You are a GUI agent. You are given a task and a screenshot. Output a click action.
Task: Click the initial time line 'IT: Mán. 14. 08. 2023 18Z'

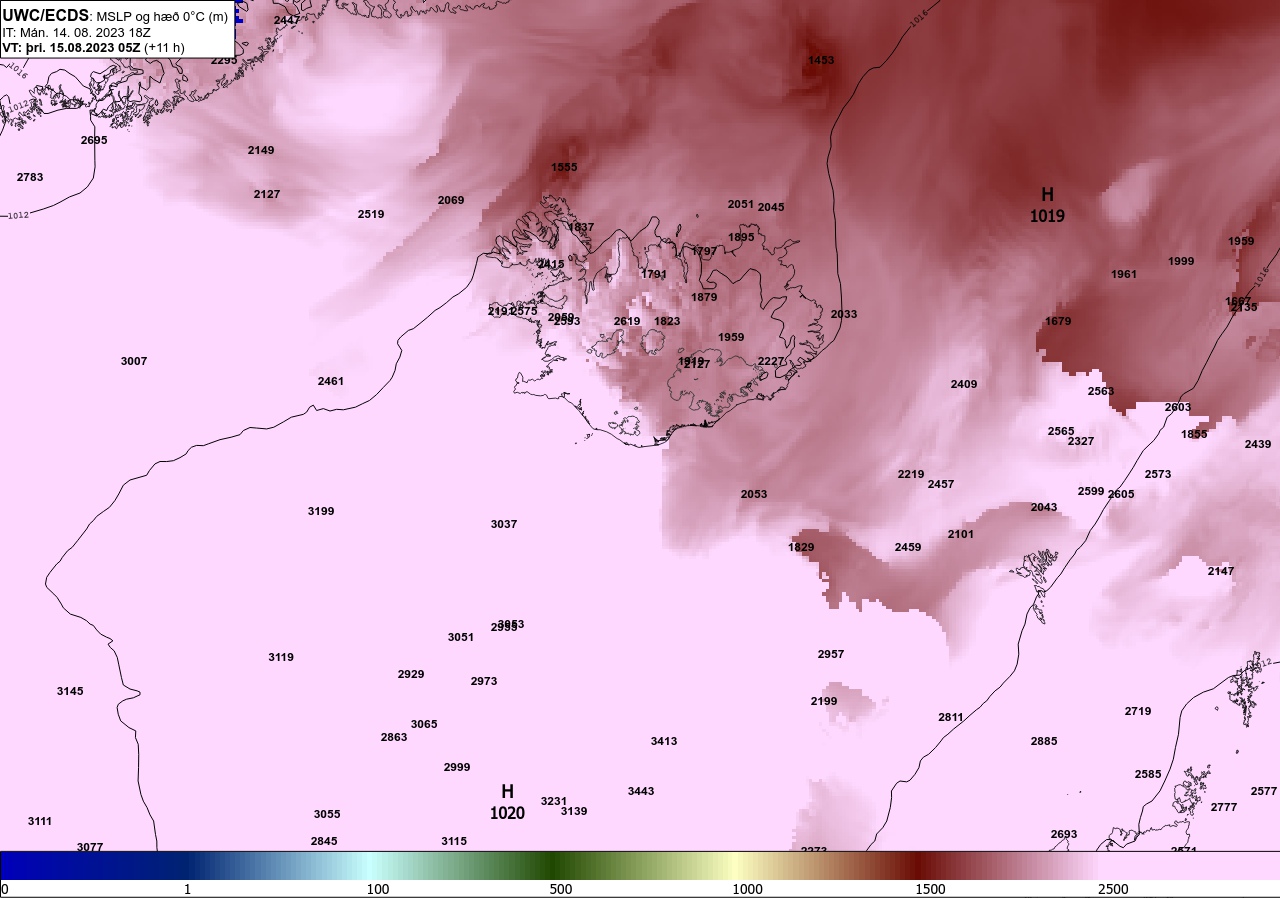[x=76, y=32]
